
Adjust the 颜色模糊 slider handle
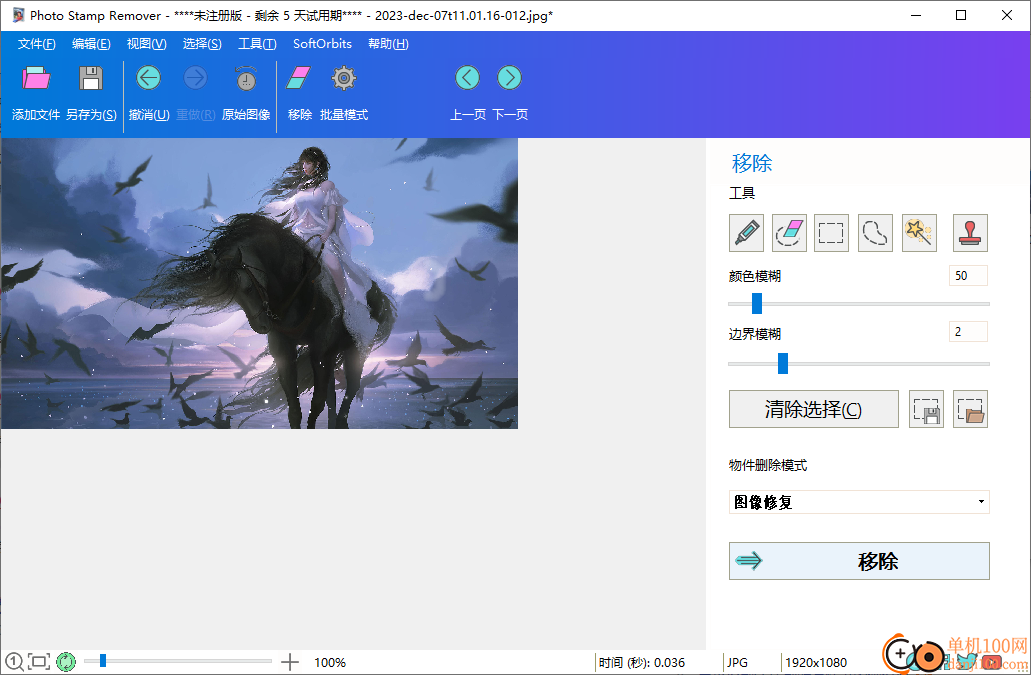[x=757, y=304]
